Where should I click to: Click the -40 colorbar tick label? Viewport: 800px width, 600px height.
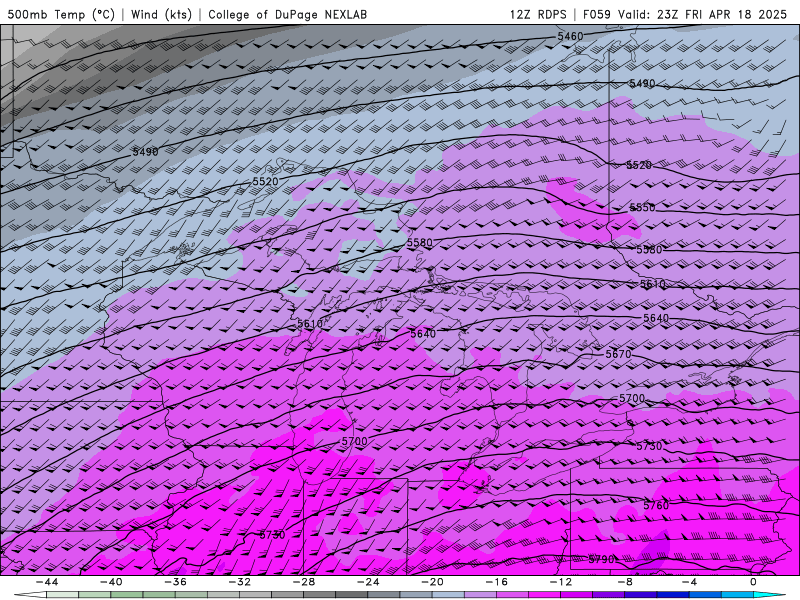click(x=111, y=582)
